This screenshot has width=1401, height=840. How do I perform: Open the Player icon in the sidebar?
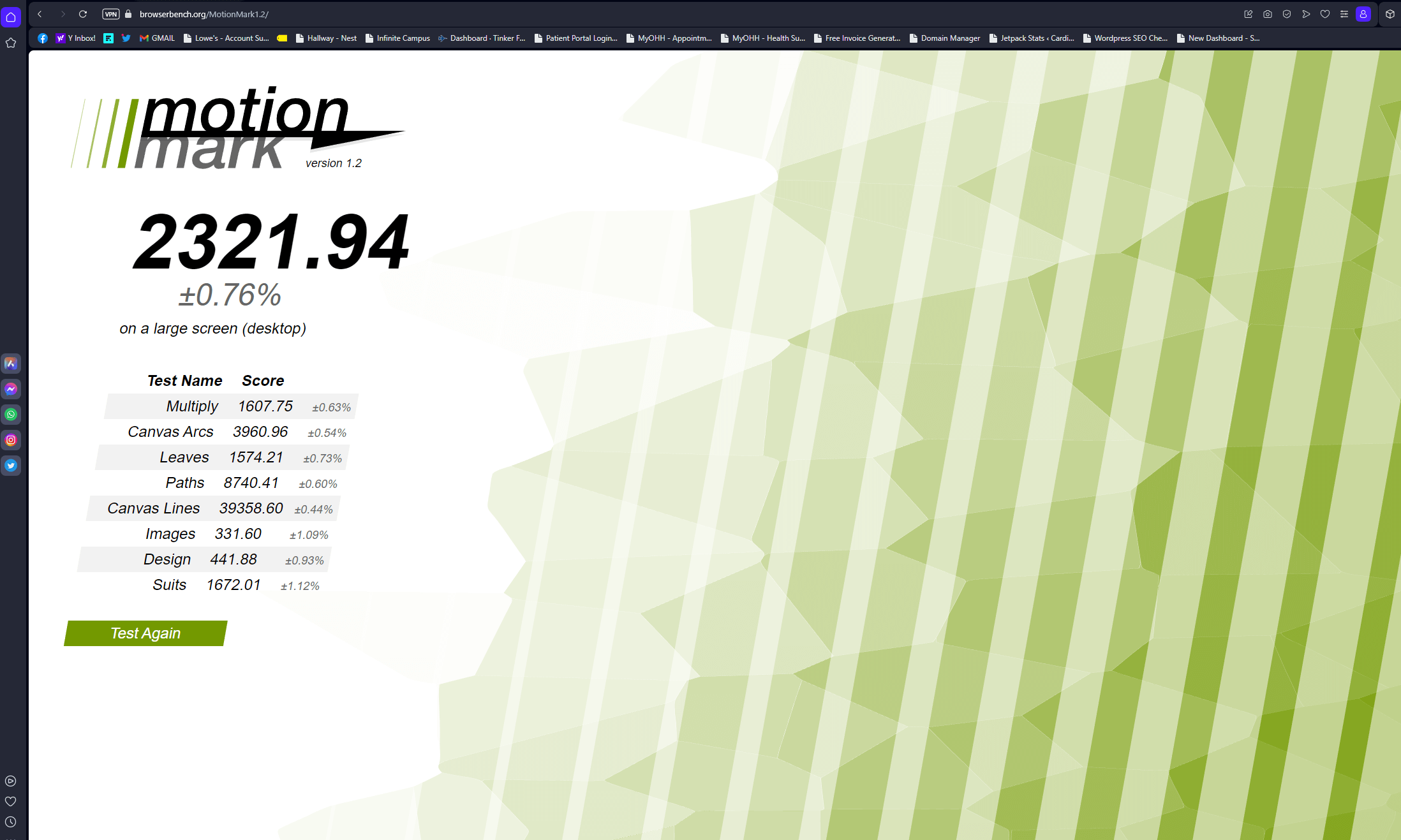pos(11,781)
